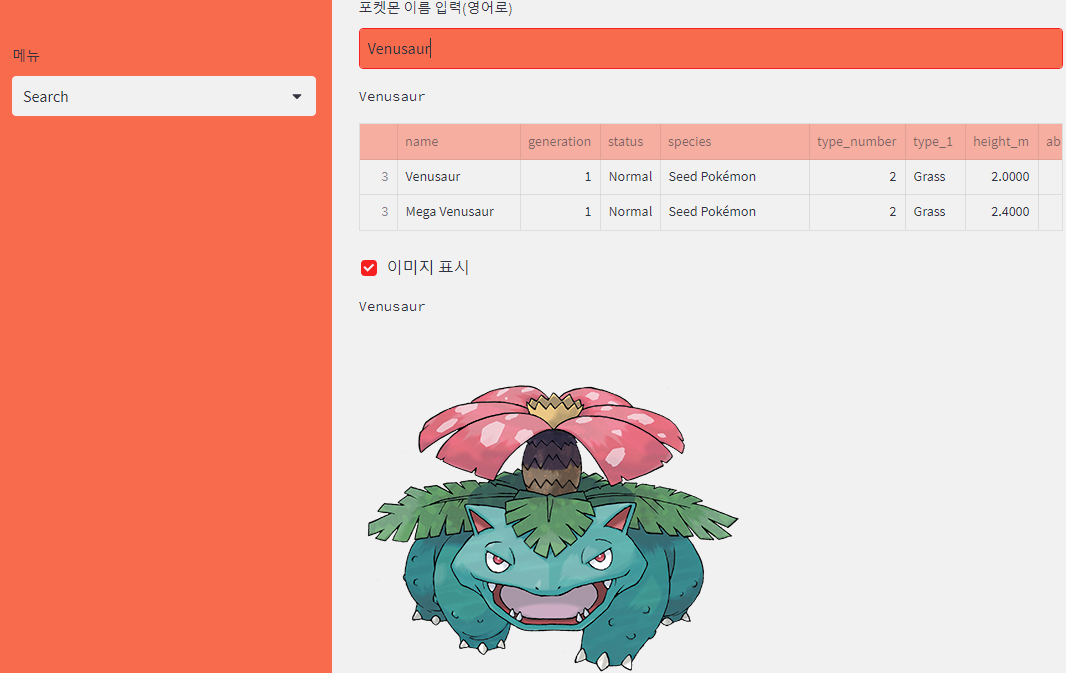Click the generation column header
Screen dimensions: 1066x673
click(x=559, y=141)
